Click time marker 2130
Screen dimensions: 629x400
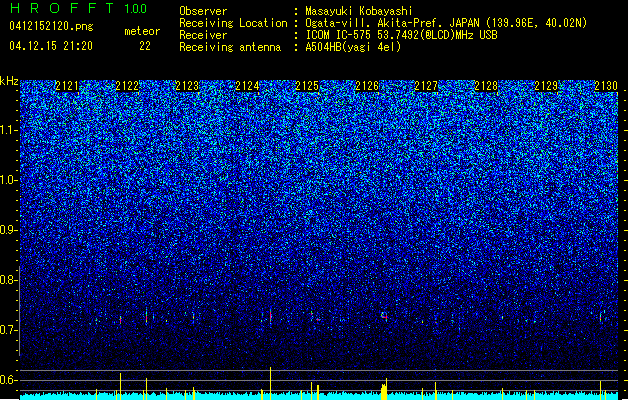click(606, 86)
